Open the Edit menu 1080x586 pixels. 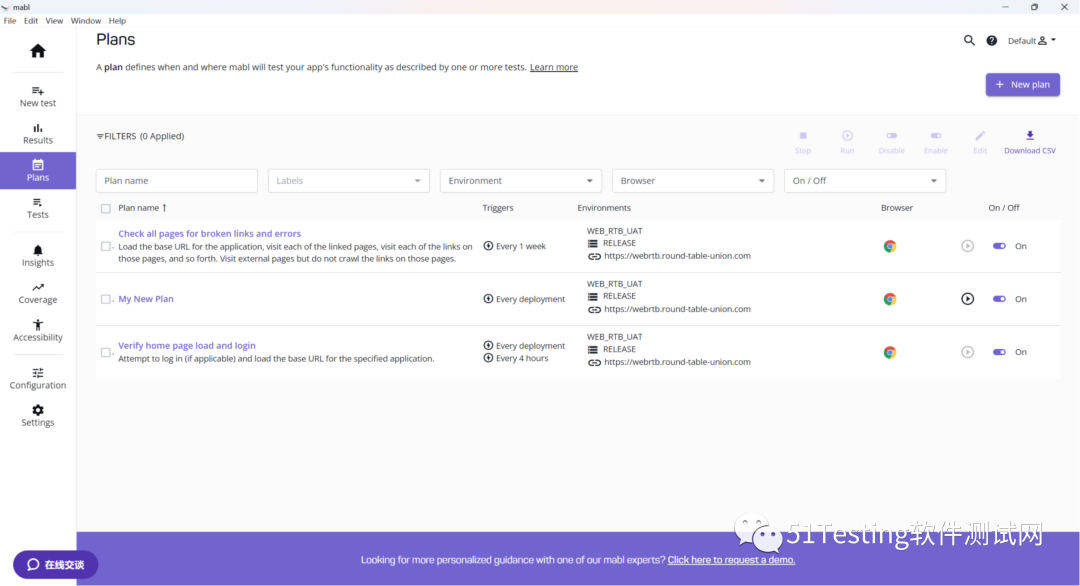click(x=31, y=21)
